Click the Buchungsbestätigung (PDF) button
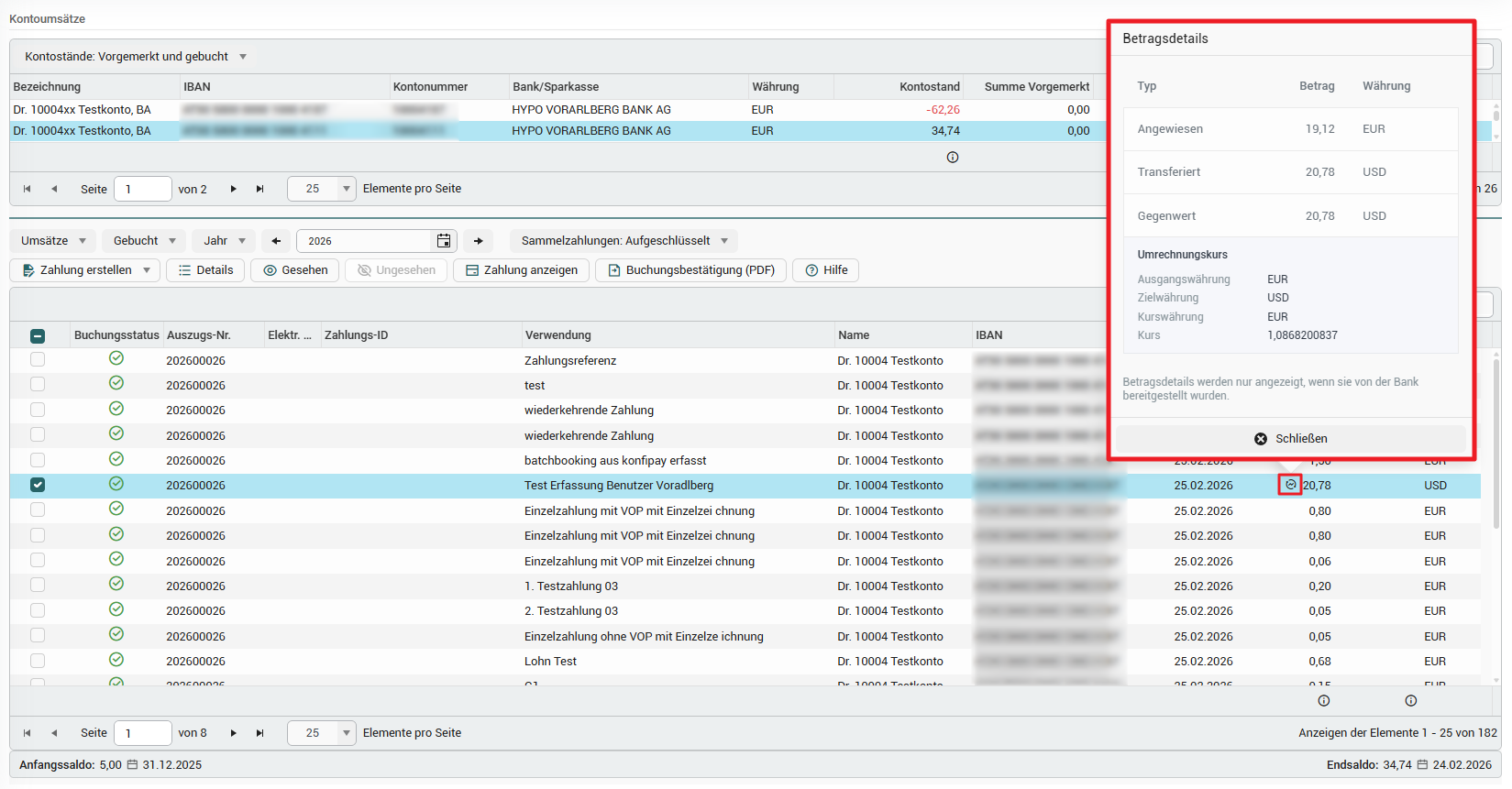The width and height of the screenshot is (1512, 789). pyautogui.click(x=690, y=270)
